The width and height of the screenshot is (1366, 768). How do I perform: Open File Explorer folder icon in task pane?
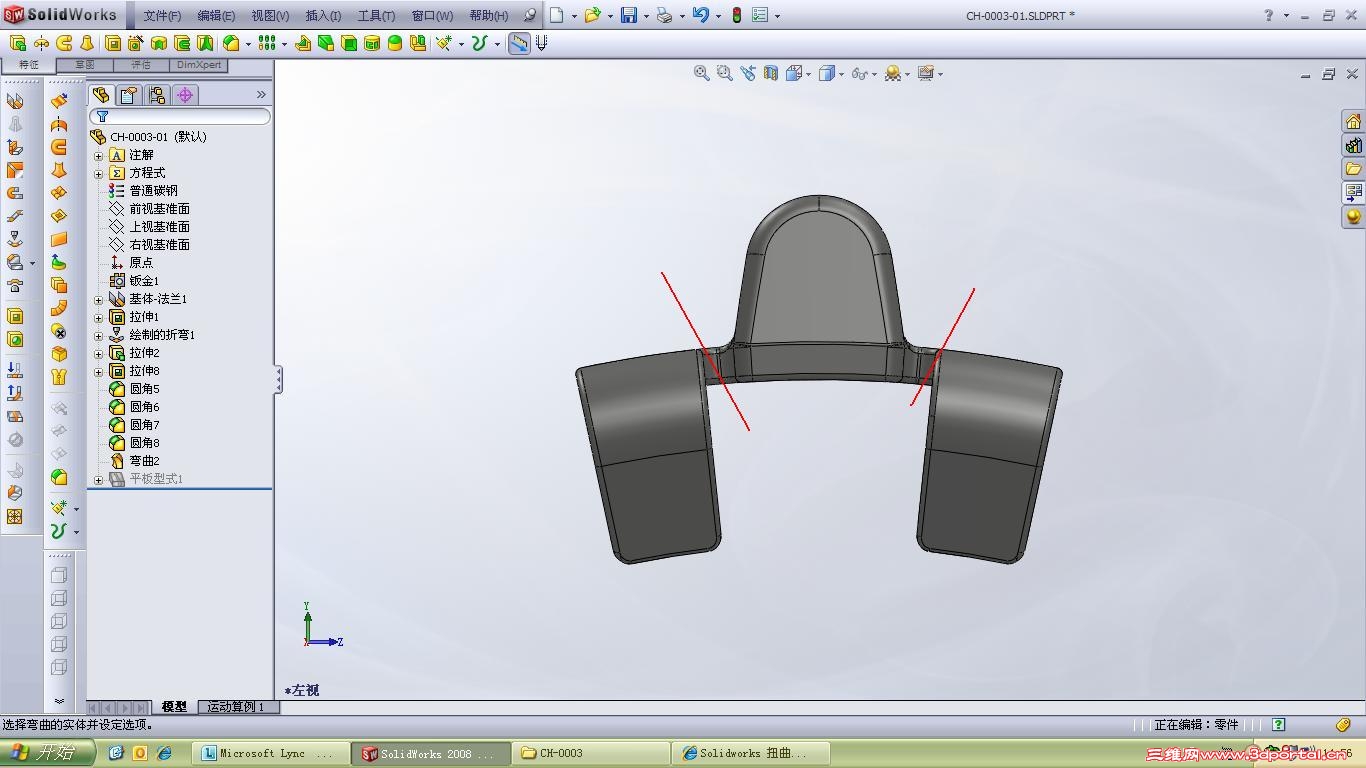coord(1353,169)
